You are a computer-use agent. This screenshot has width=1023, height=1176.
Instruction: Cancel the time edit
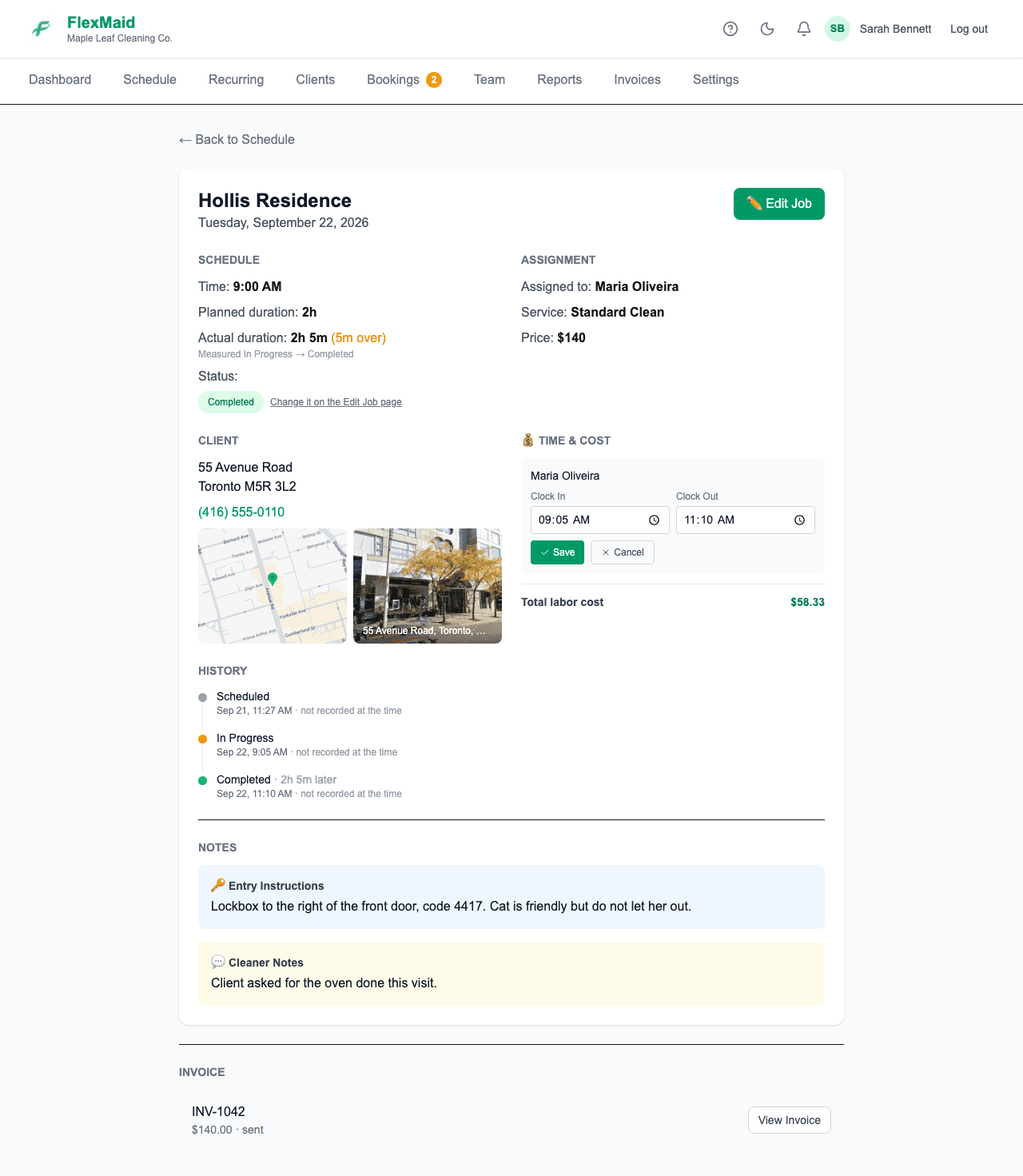(x=623, y=552)
